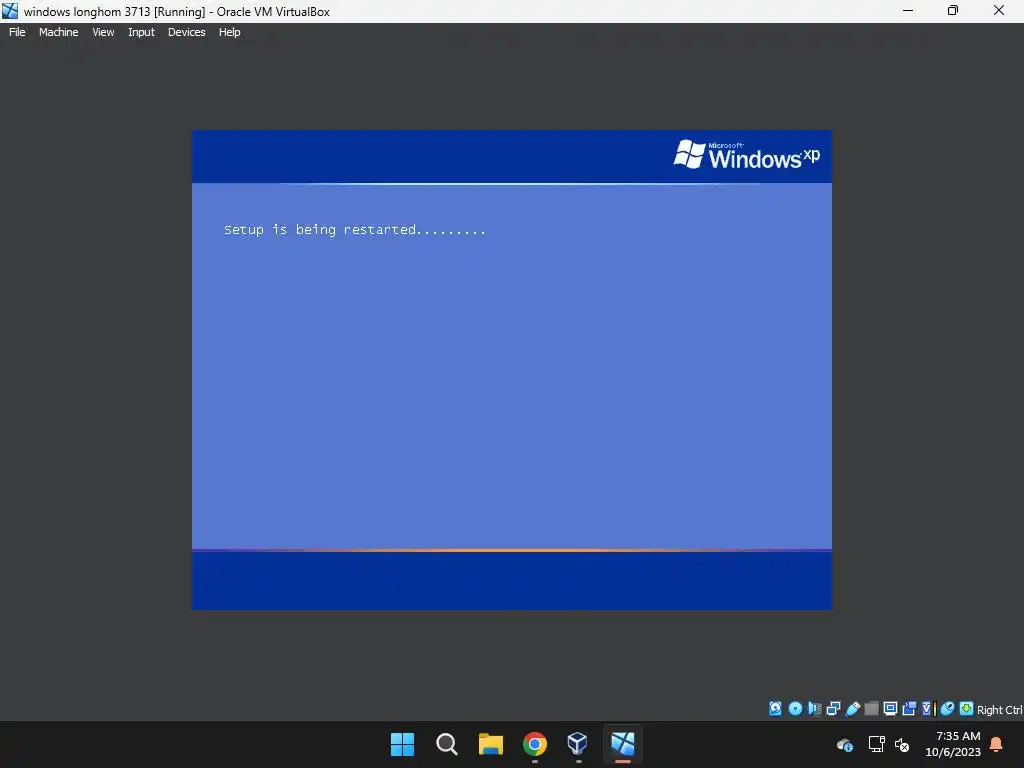Click the VirtualBox window title icon
Screen dimensions: 1024x768
click(10, 11)
